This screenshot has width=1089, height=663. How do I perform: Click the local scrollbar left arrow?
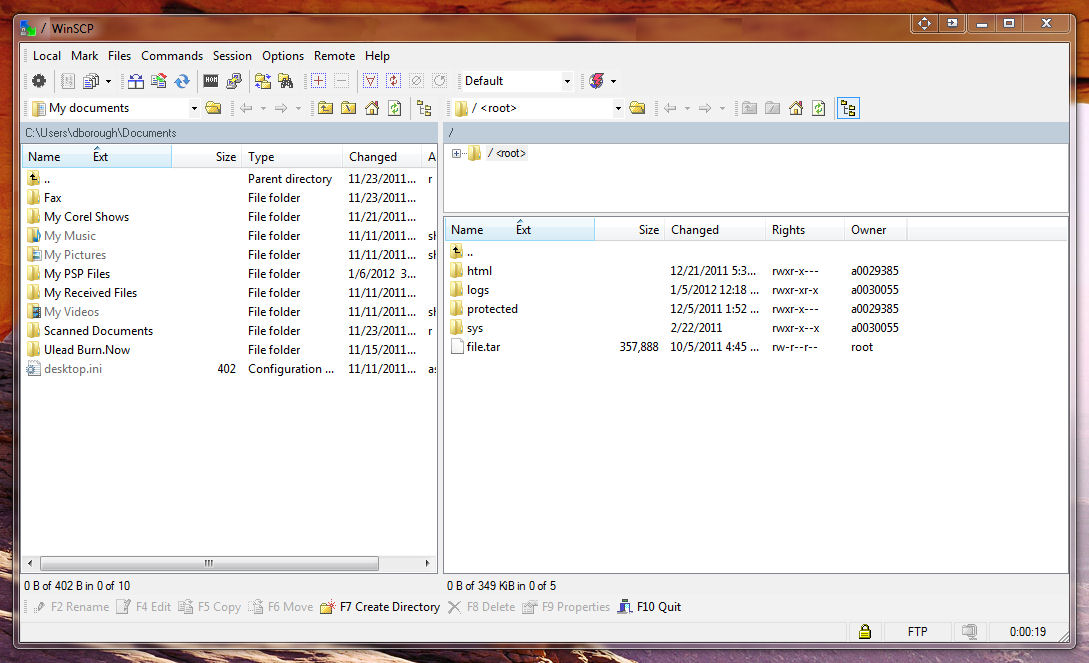30,563
